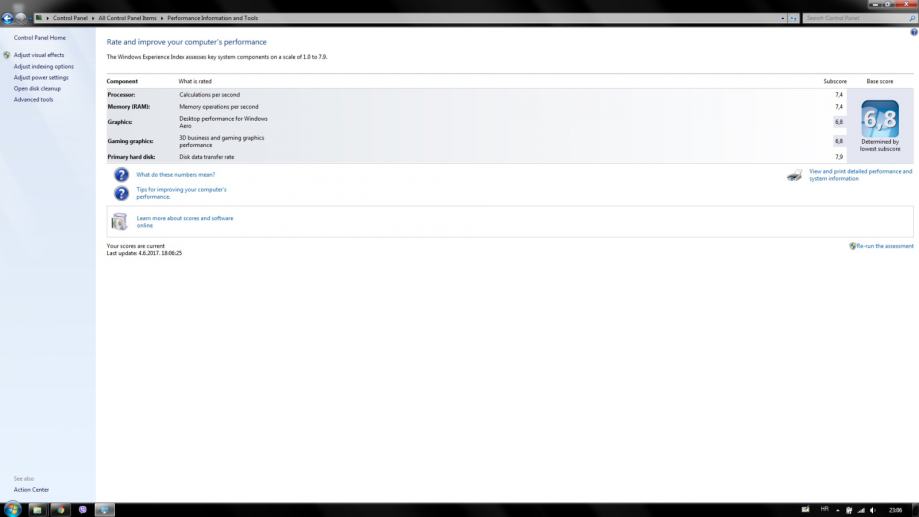Open the file explorer taskbar icon
Screen dimensions: 919x517
[36, 509]
